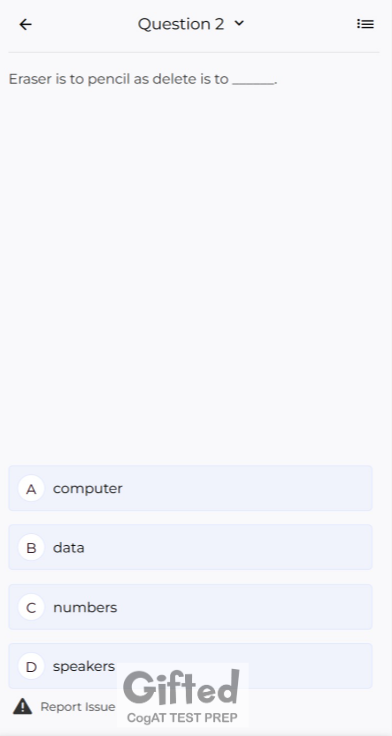The width and height of the screenshot is (392, 736).
Task: Click the question text about eraser
Action: pyautogui.click(x=143, y=79)
